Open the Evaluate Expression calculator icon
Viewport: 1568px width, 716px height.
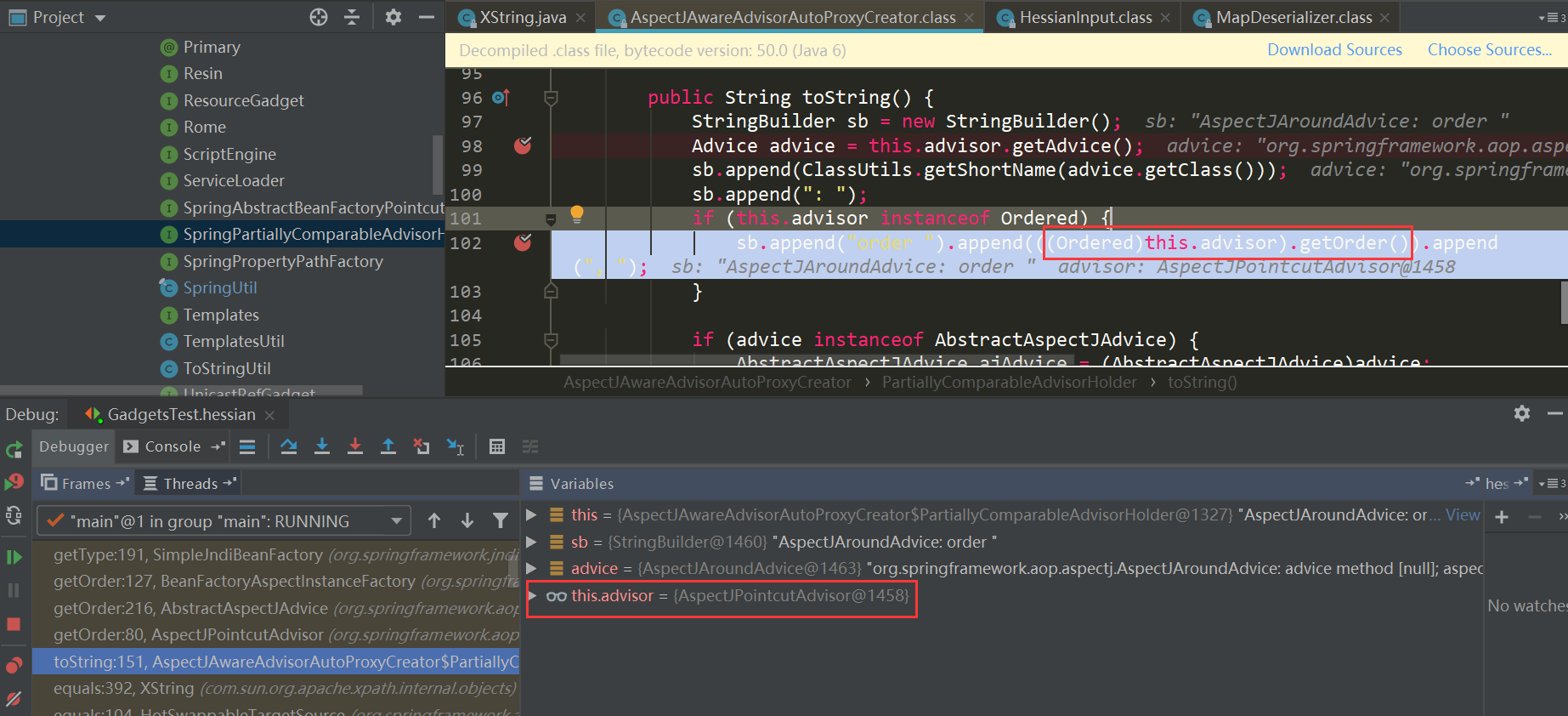point(497,446)
